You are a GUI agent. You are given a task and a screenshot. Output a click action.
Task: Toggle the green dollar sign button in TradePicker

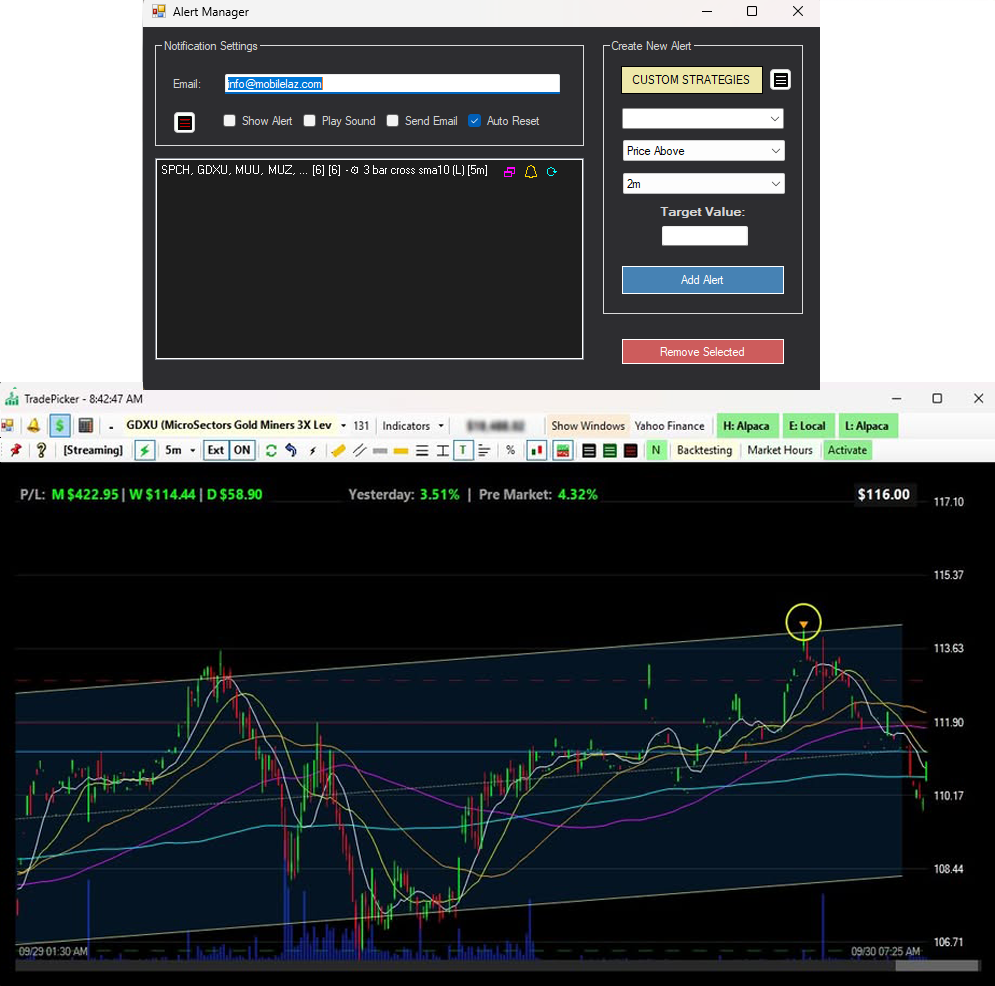point(60,425)
